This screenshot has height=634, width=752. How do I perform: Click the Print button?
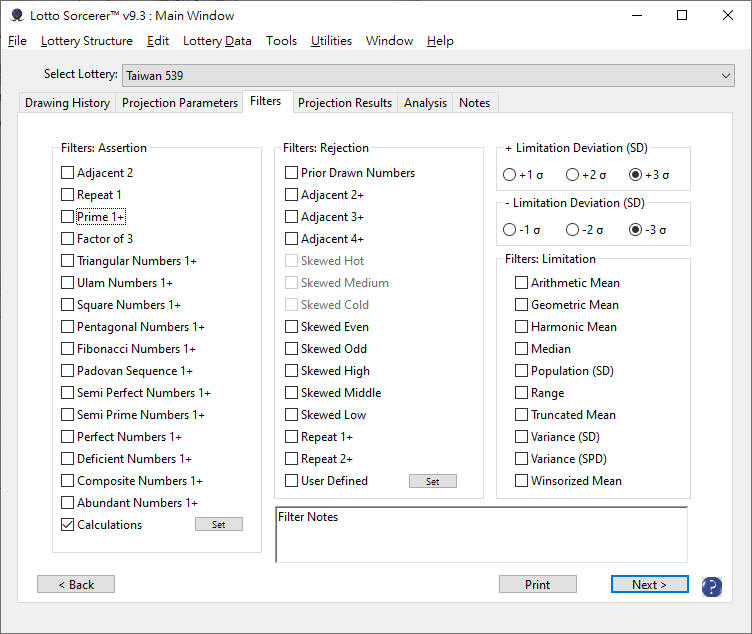(x=537, y=585)
